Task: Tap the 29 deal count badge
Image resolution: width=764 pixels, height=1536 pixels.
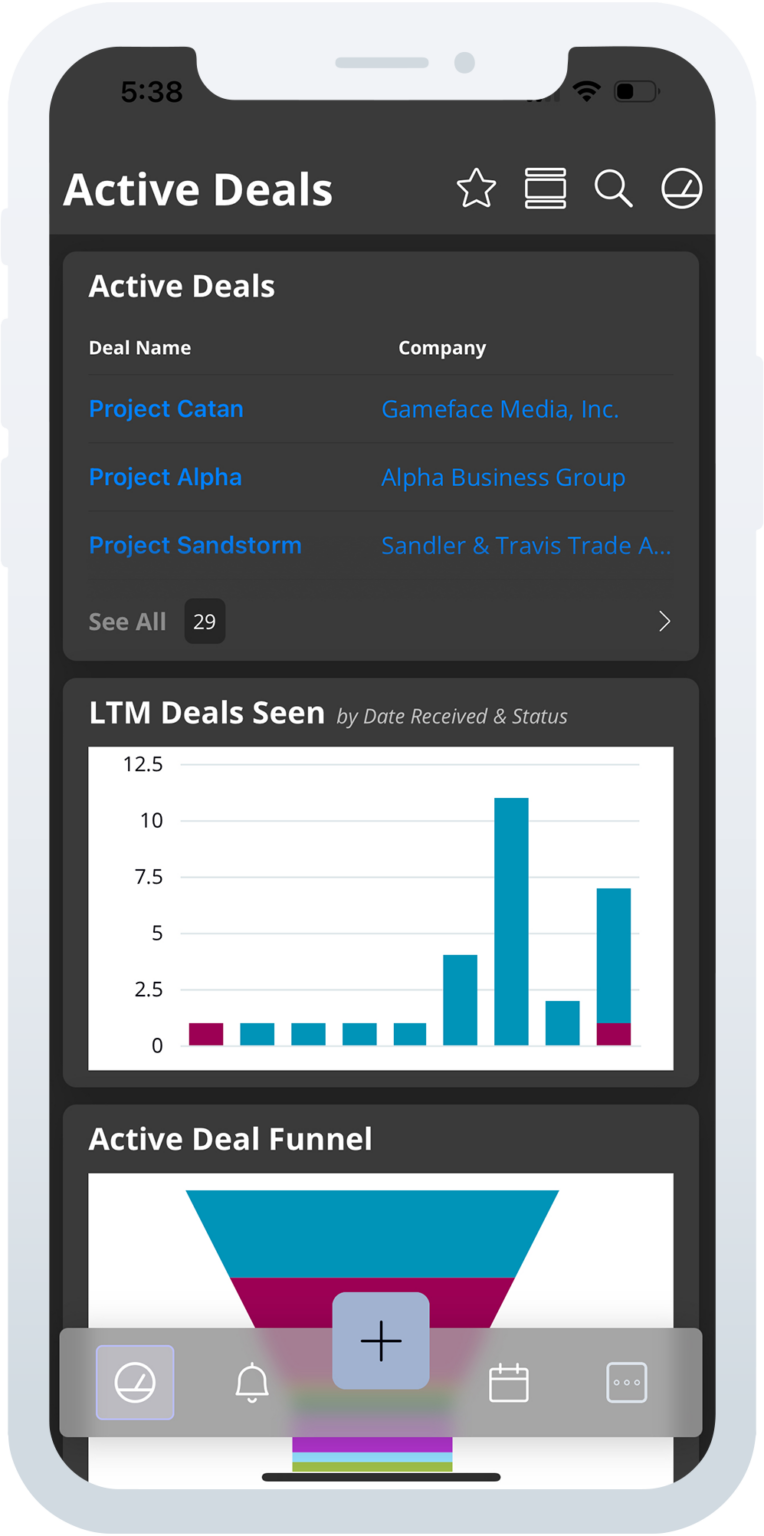Action: pyautogui.click(x=204, y=621)
